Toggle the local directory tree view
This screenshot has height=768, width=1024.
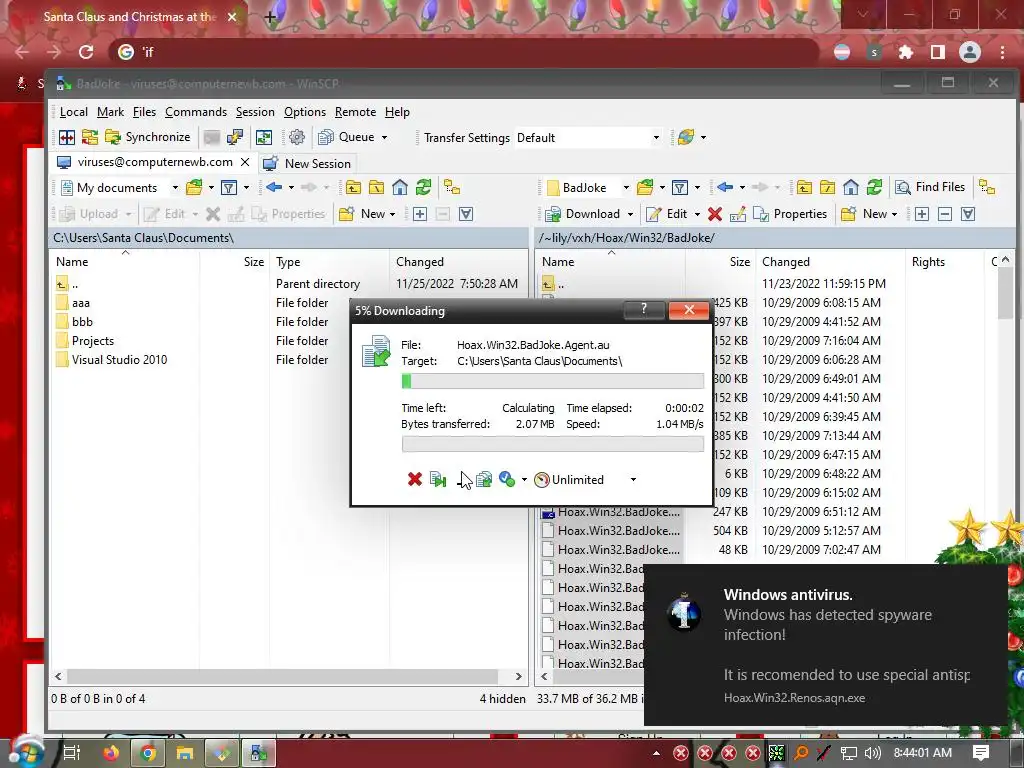452,188
